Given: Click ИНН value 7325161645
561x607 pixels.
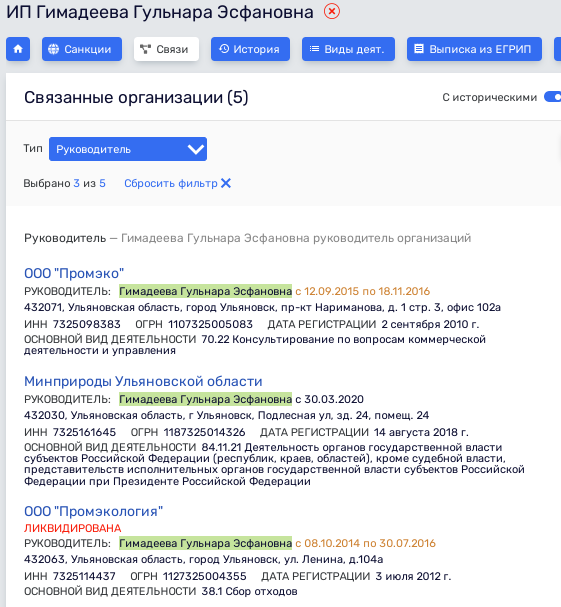Looking at the screenshot, I should coord(84,432).
